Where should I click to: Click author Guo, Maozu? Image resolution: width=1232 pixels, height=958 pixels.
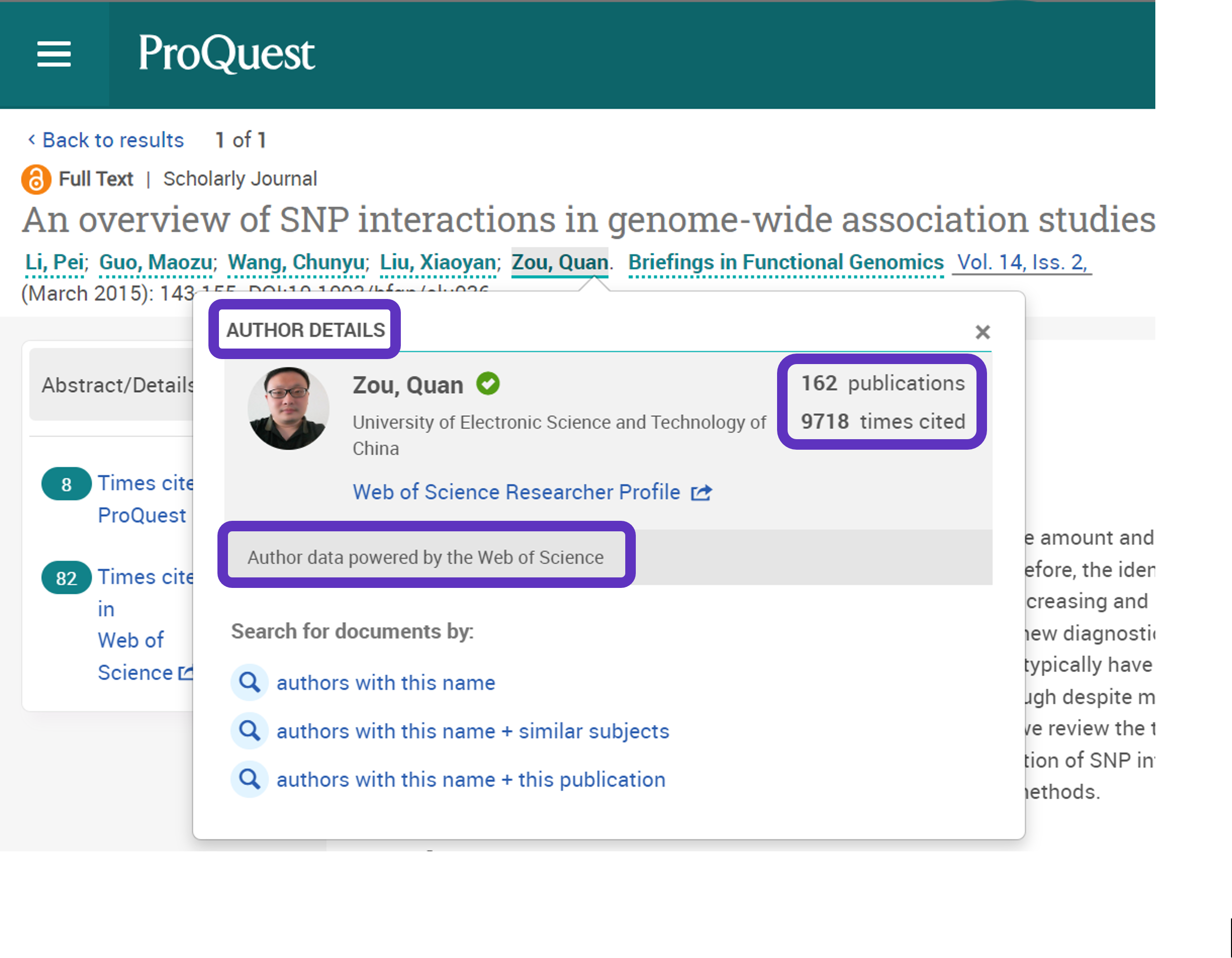tap(156, 262)
